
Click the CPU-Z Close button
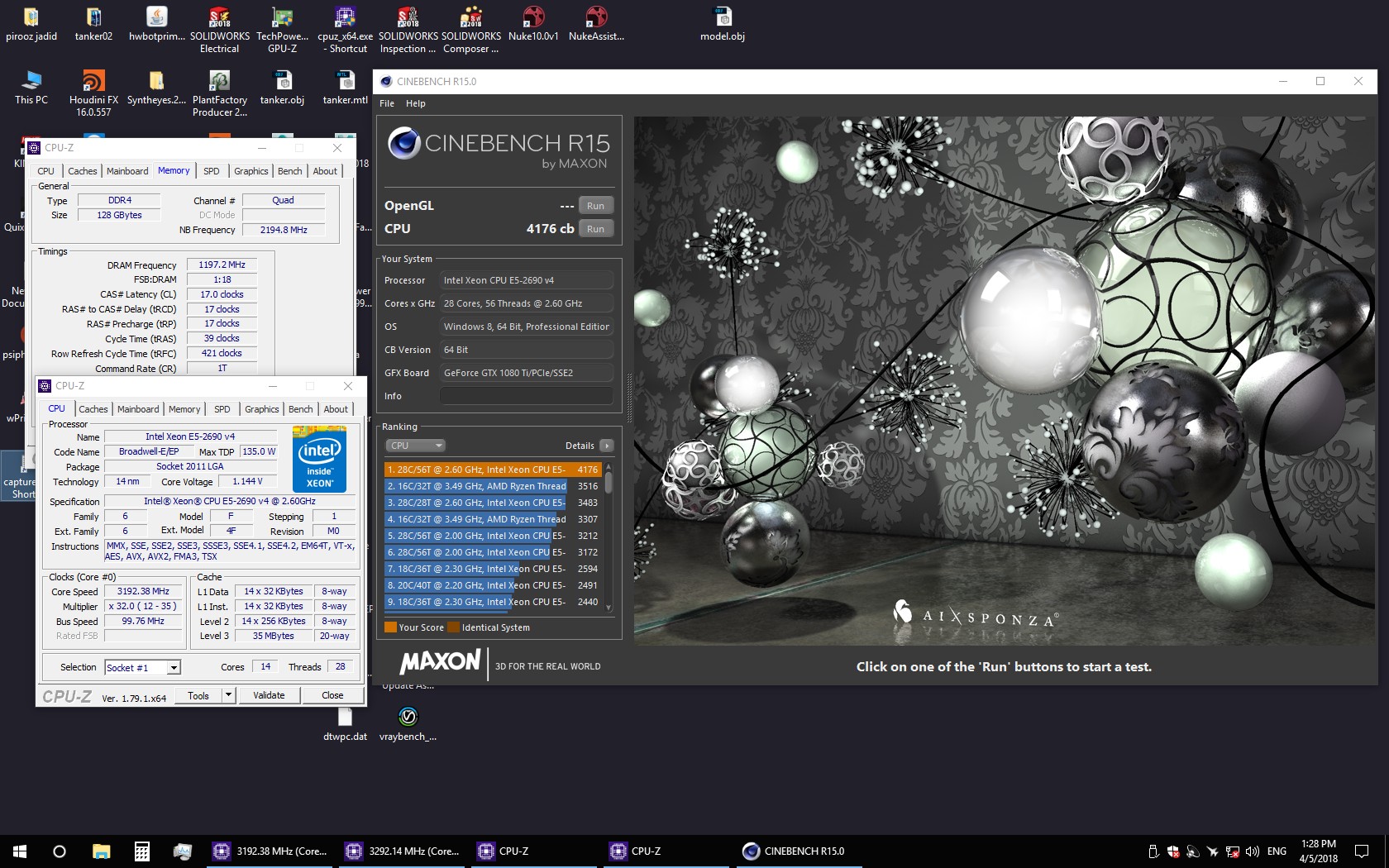point(332,695)
